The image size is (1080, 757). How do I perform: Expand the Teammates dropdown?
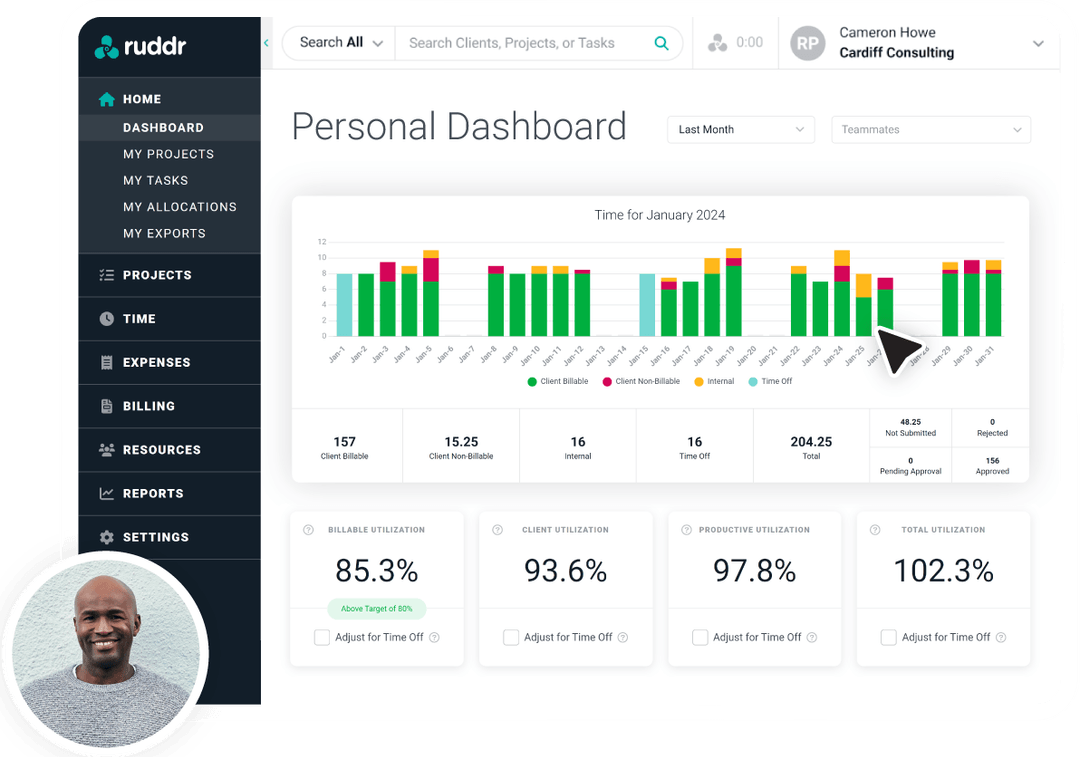pos(930,129)
